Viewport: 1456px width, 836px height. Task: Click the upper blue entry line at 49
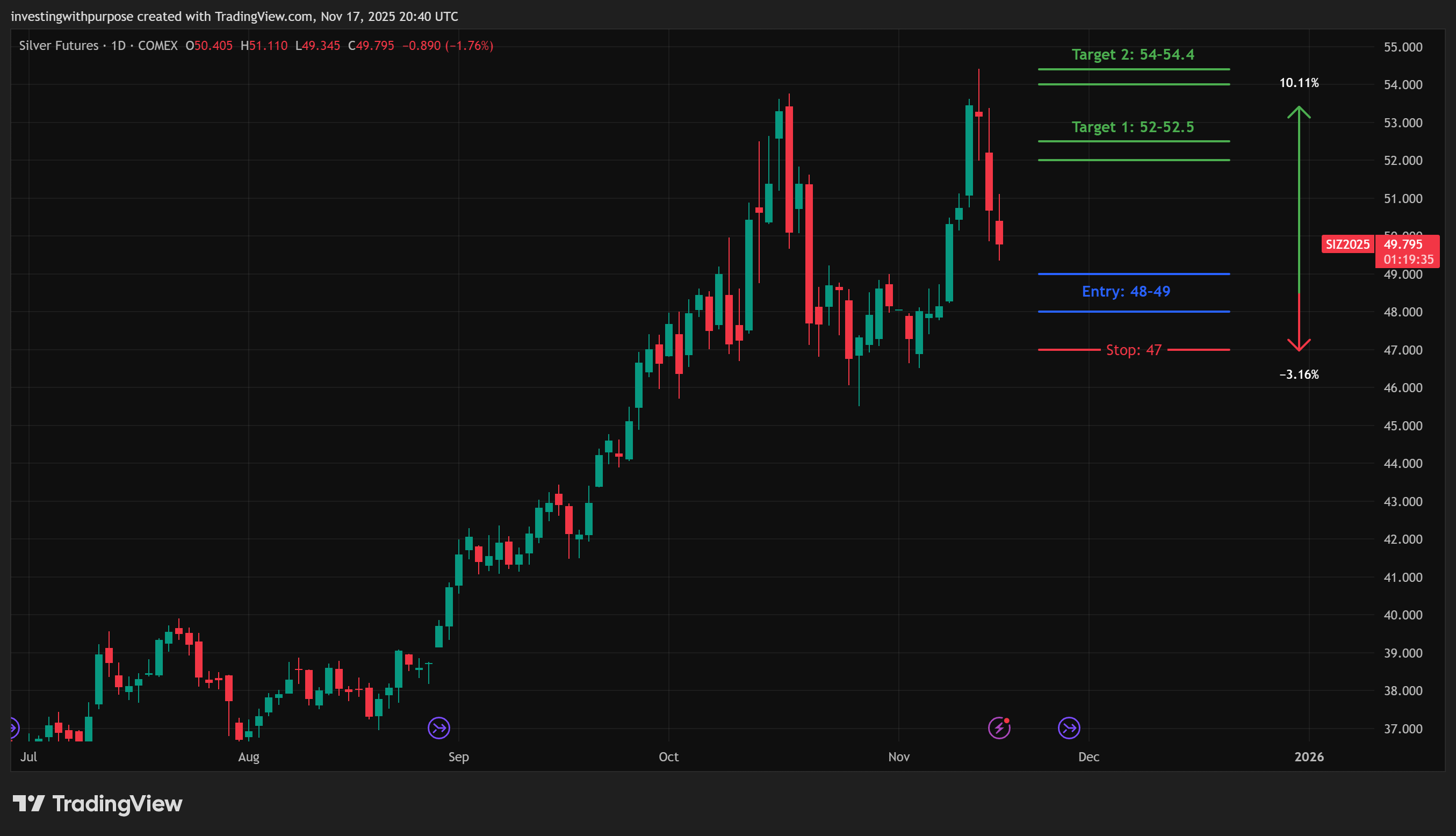coord(1133,274)
